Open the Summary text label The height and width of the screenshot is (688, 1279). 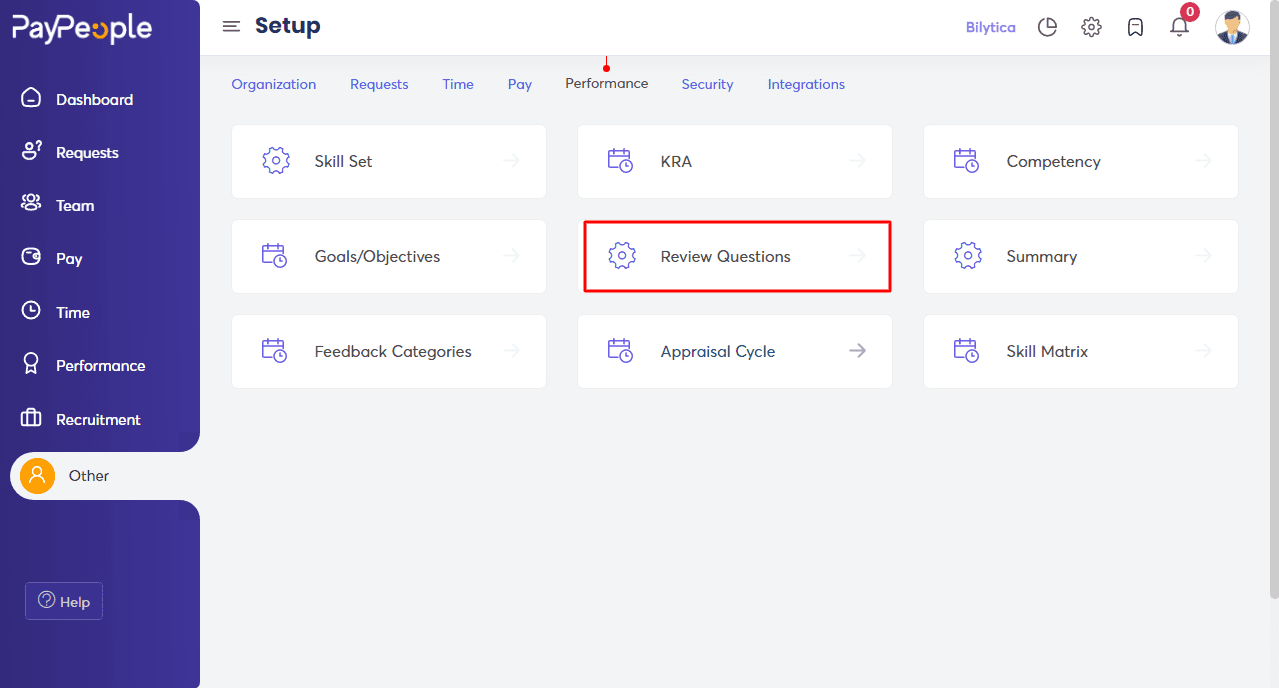click(x=1041, y=256)
